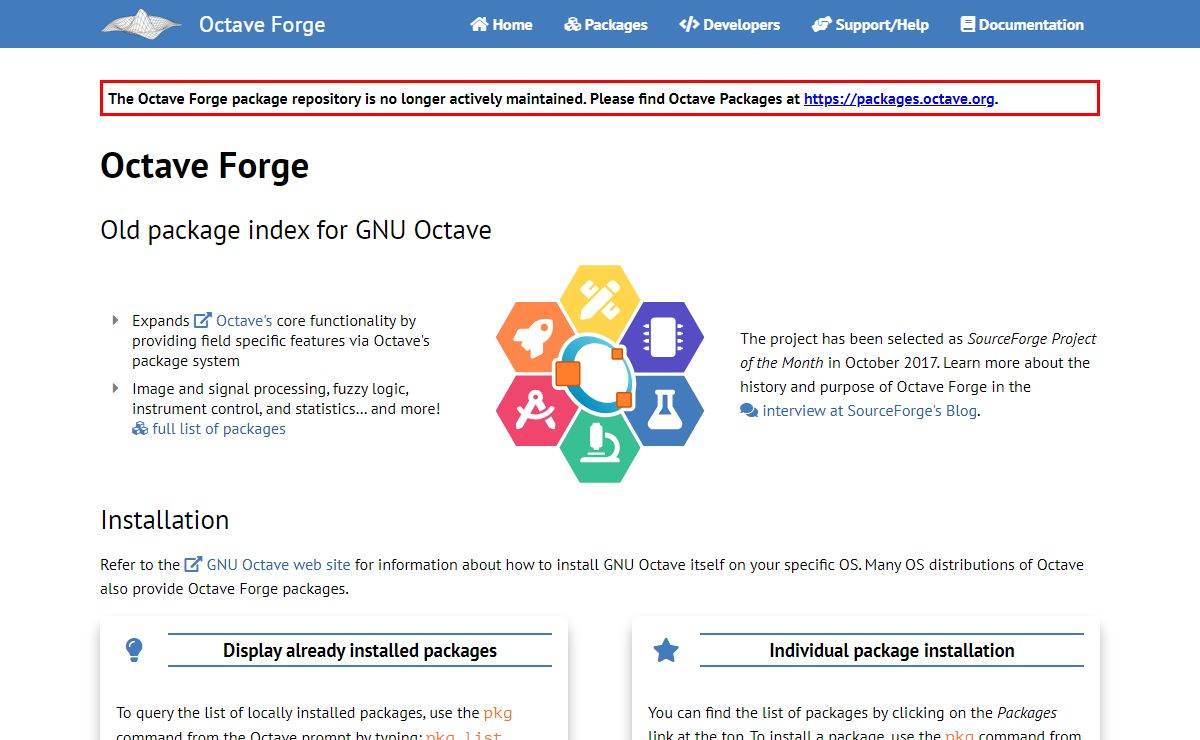Click the star icon on Individual package card

[666, 651]
